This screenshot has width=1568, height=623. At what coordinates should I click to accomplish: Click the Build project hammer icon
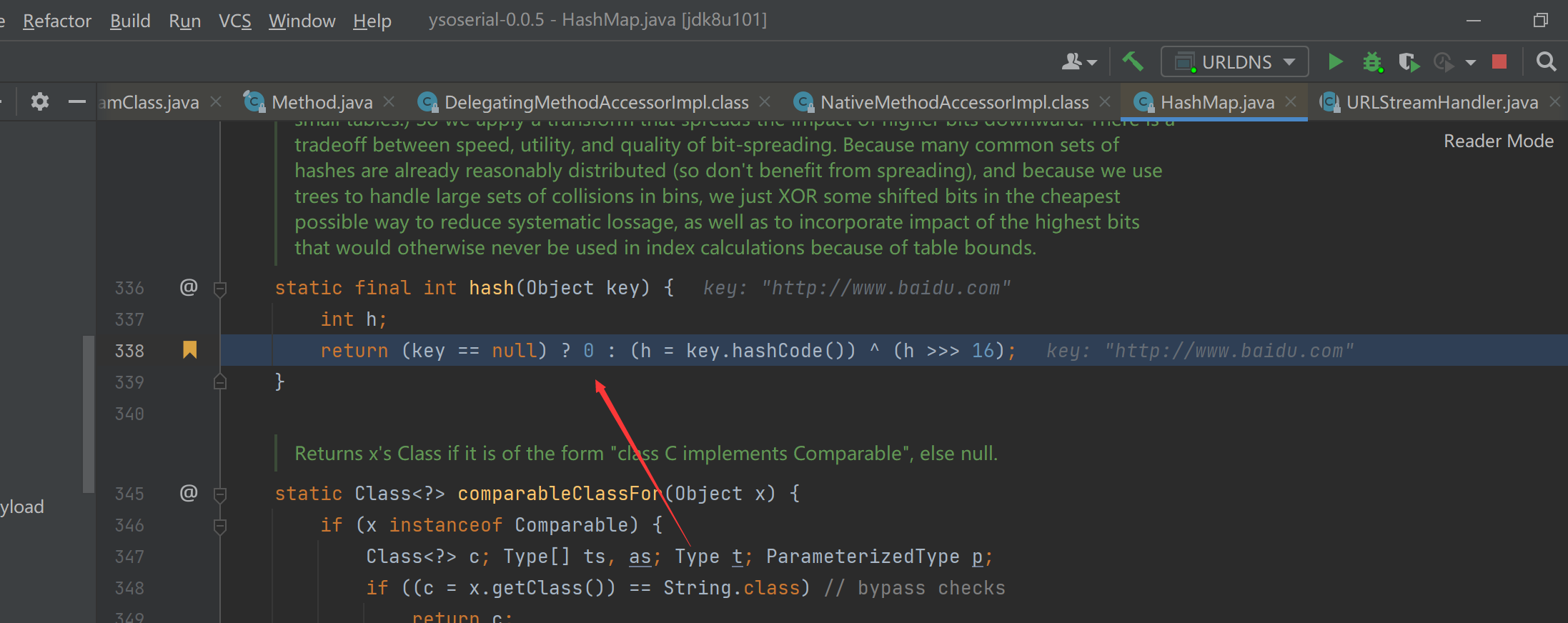[x=1133, y=61]
